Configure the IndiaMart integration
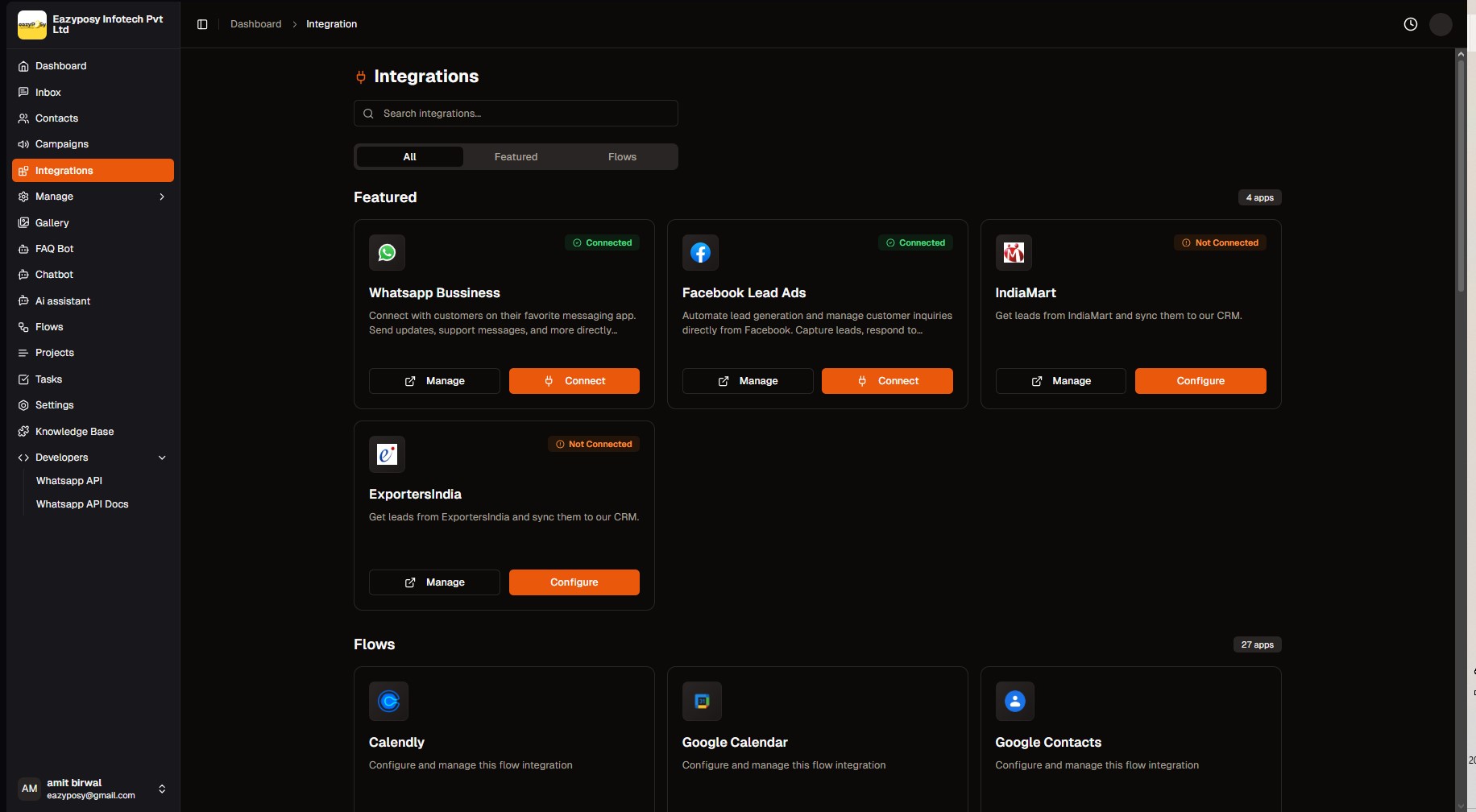1476x812 pixels. point(1200,380)
